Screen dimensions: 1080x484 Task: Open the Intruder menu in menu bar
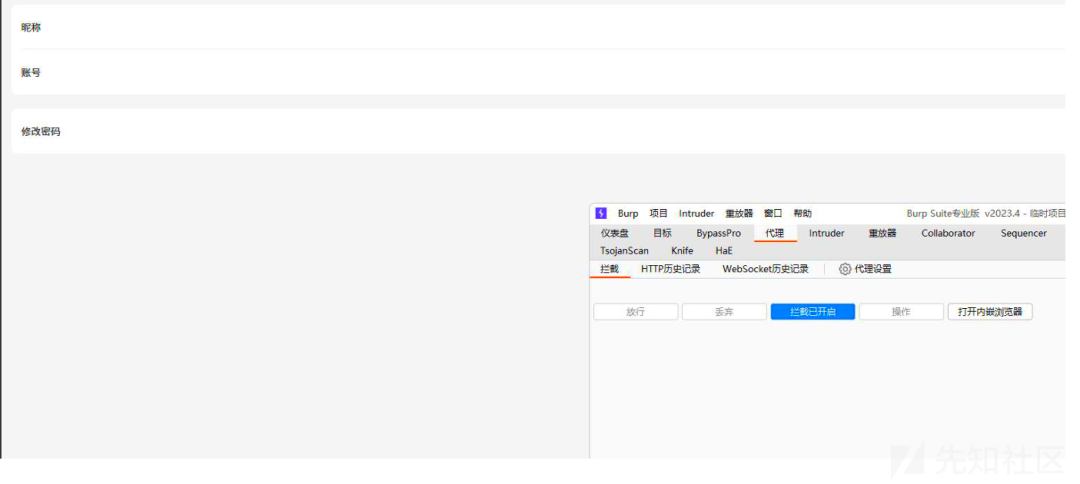[696, 213]
